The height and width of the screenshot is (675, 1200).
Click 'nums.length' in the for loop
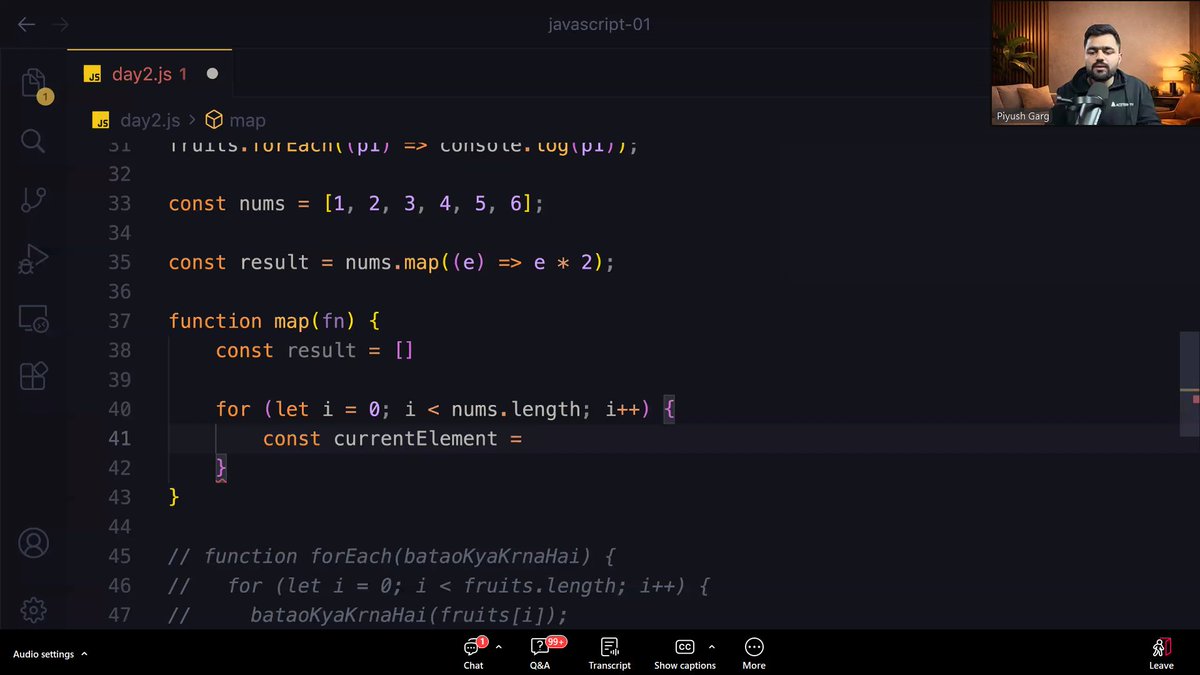[516, 409]
